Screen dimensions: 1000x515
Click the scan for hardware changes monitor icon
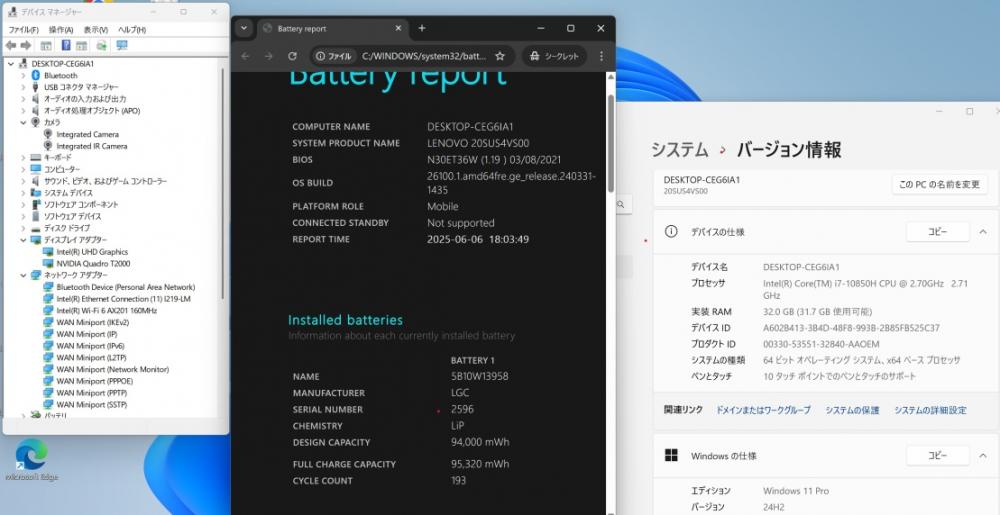[x=122, y=45]
